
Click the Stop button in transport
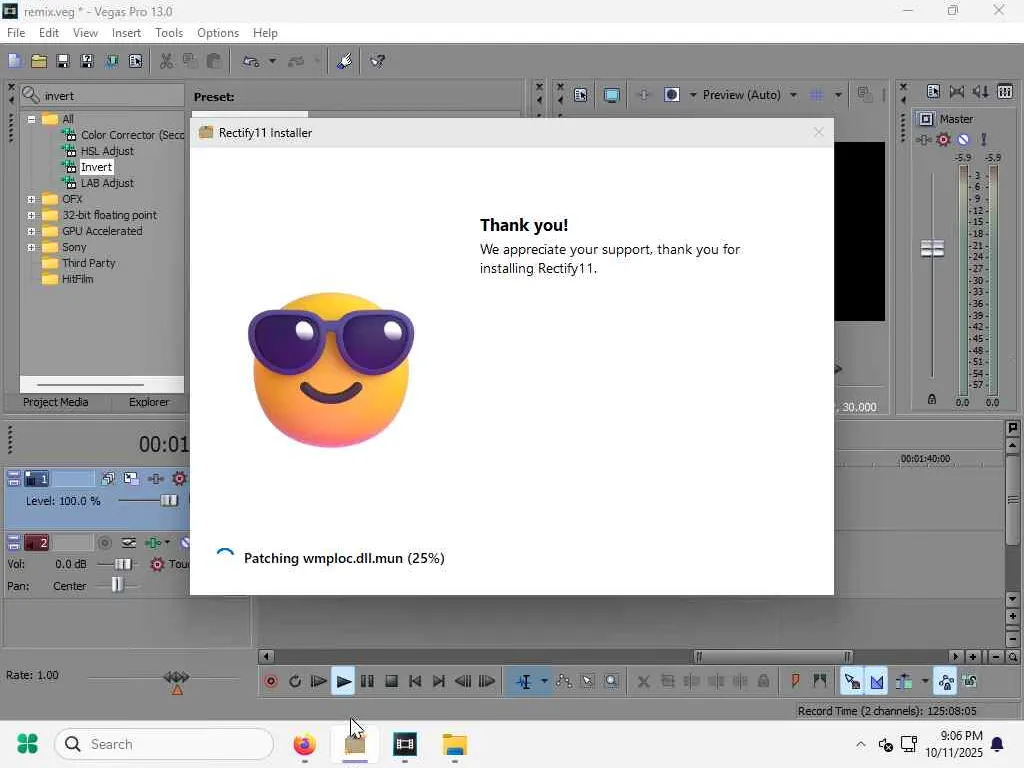(391, 682)
